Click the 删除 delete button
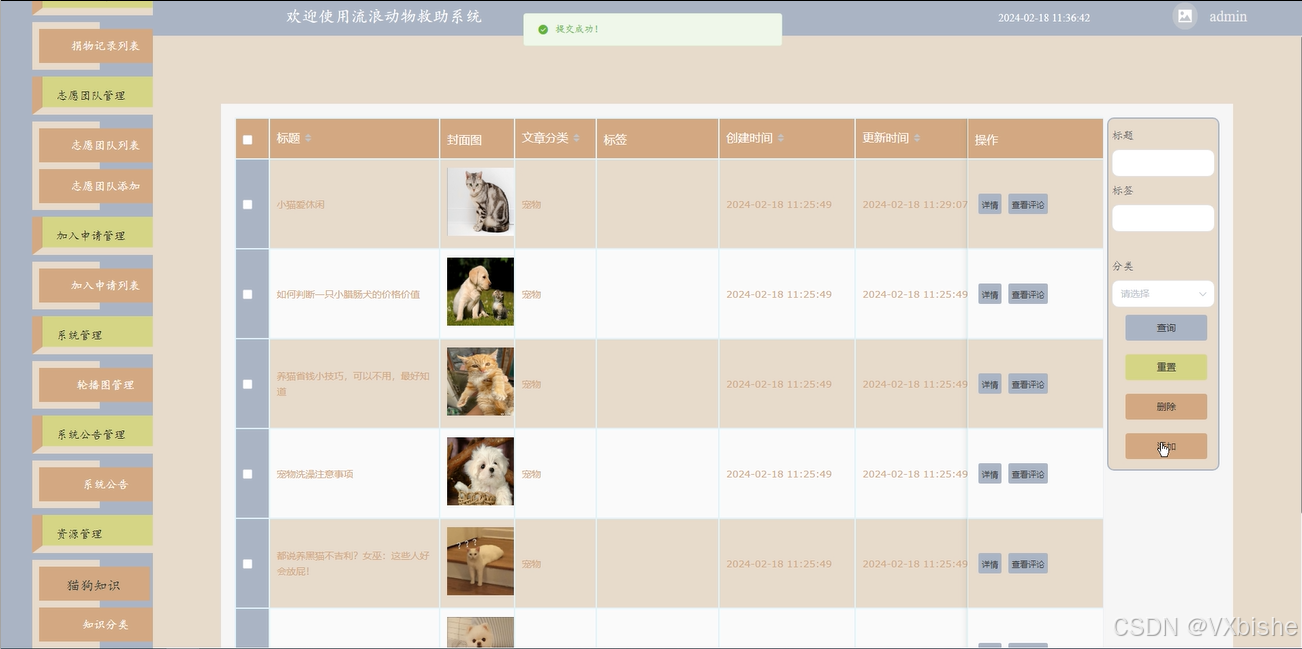Viewport: 1302px width, 649px height. coord(1166,407)
